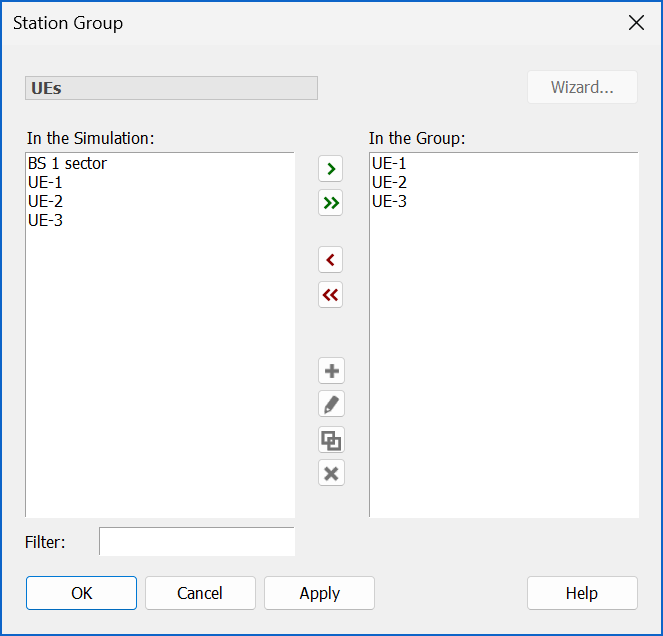Click the gray X delete icon
Screen dimensions: 663x636
331,473
